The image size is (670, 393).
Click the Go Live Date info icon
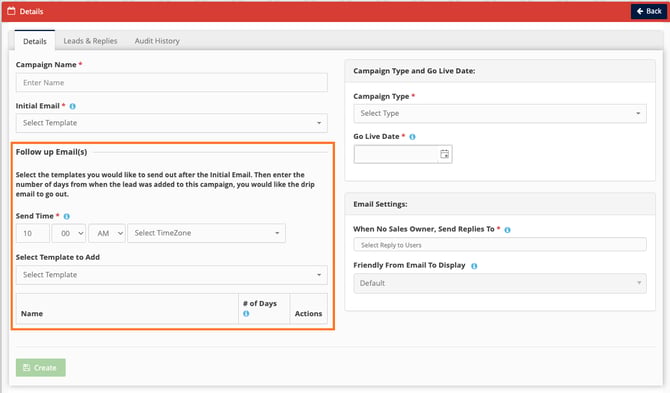pos(412,137)
